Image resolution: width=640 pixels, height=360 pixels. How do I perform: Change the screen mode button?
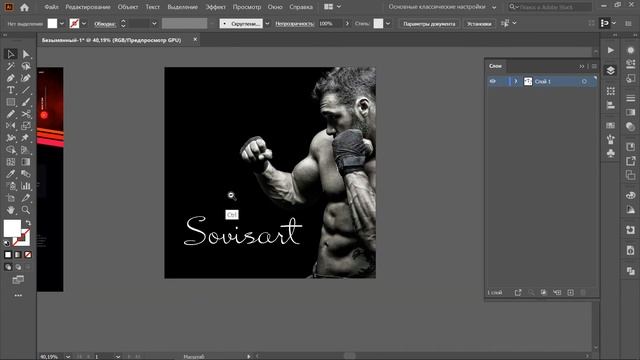18,280
